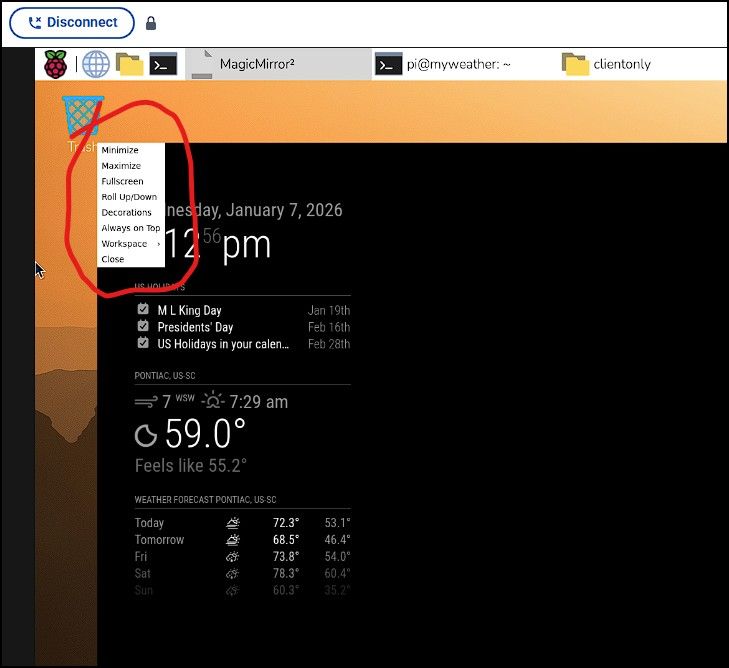This screenshot has width=729, height=668.
Task: Open the Raspberry Pi main menu
Action: click(56, 64)
